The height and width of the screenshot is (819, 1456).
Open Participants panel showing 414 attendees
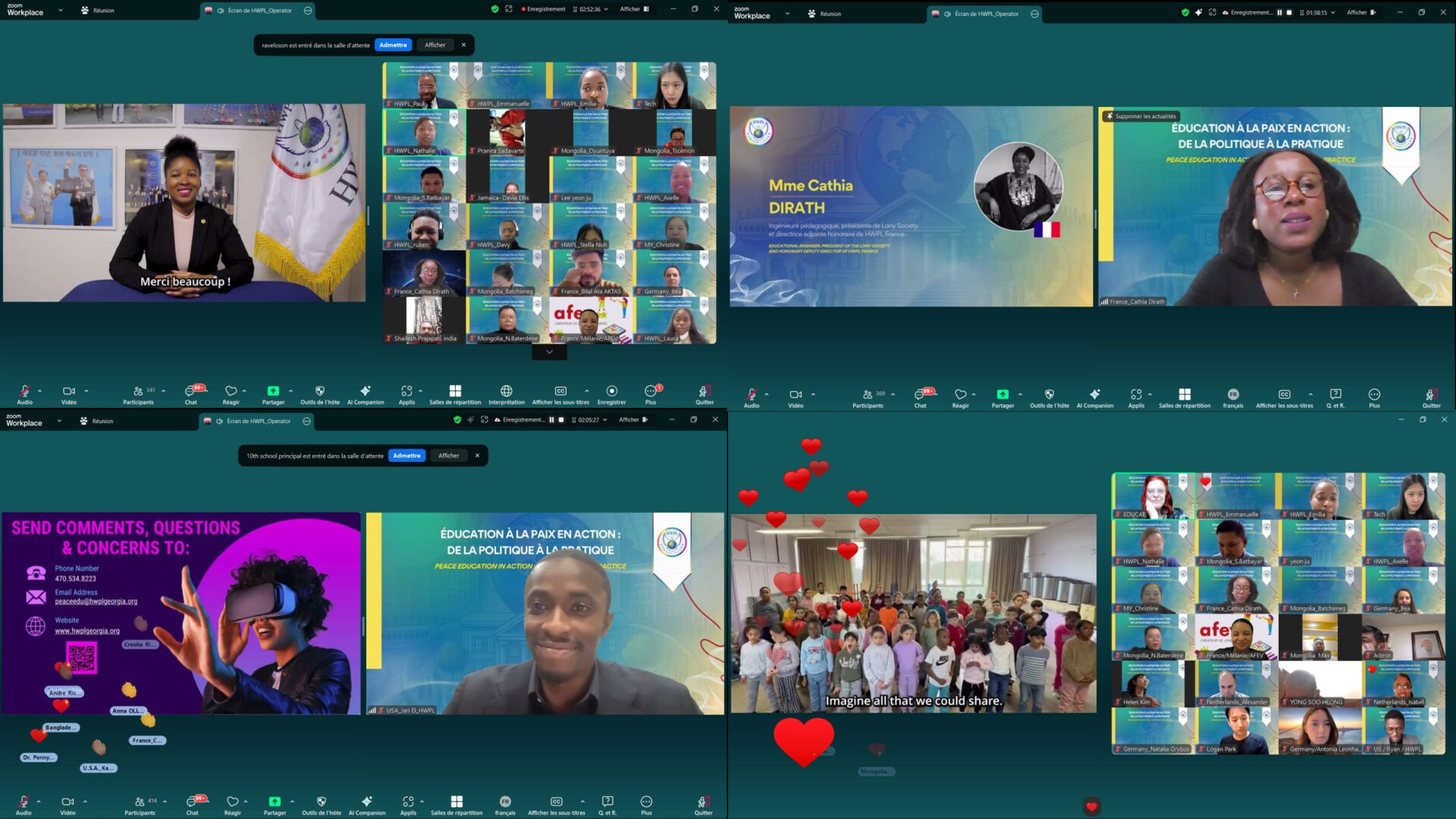[x=140, y=802]
